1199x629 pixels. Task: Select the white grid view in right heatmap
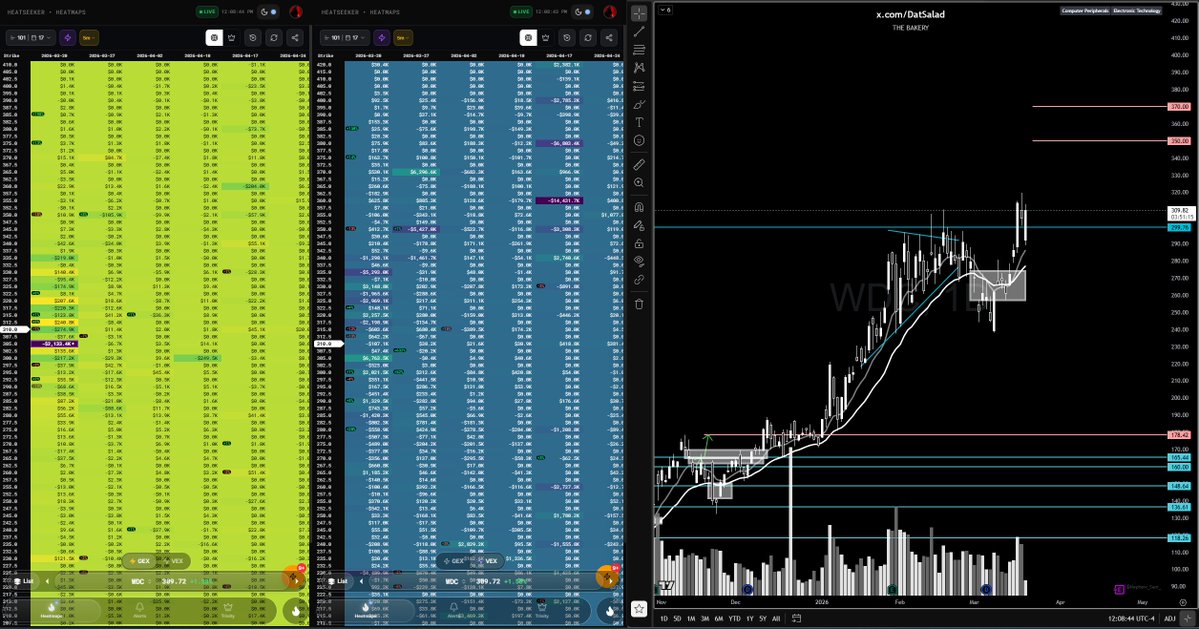(x=528, y=37)
